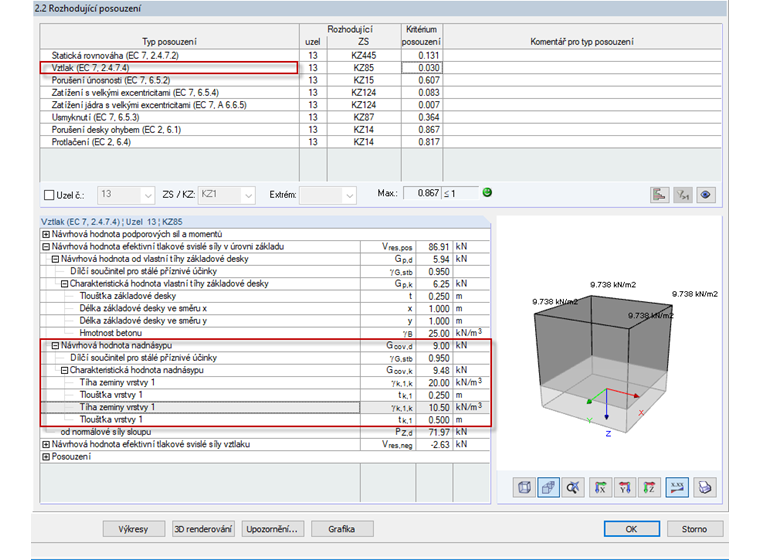Click the Grafika button

(342, 529)
